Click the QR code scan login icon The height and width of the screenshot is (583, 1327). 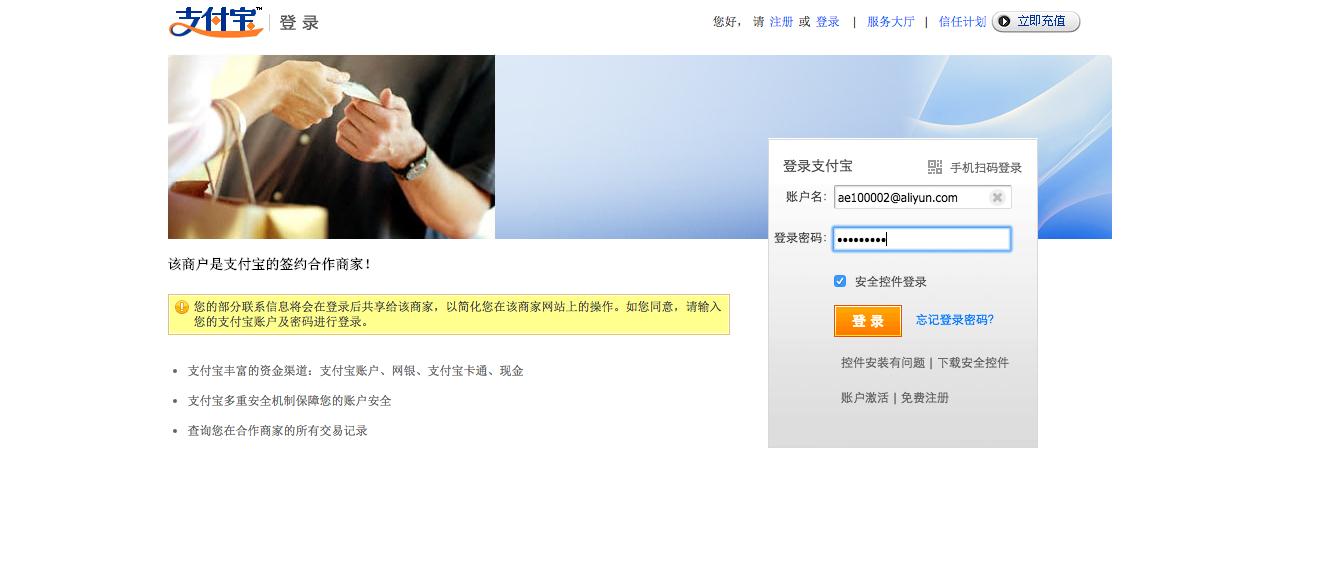pyautogui.click(x=935, y=167)
